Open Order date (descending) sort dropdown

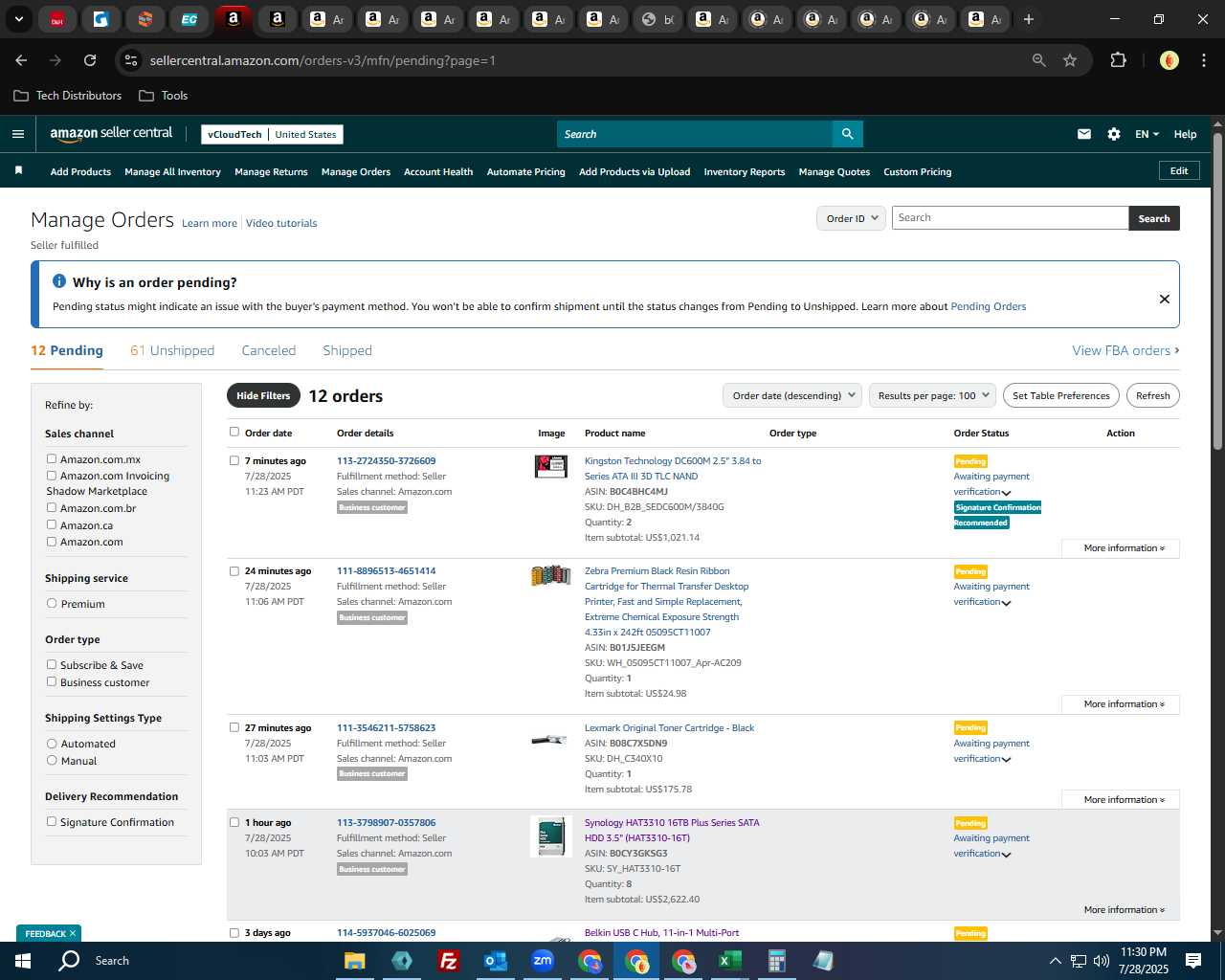[792, 395]
